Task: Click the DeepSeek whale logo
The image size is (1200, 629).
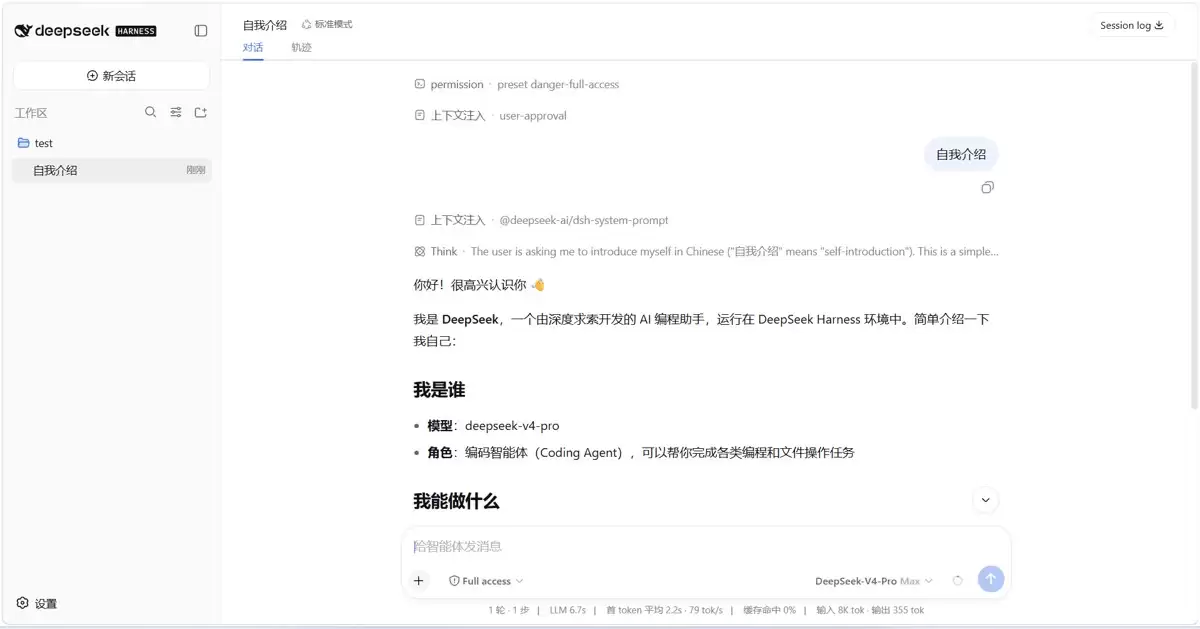Action: pyautogui.click(x=23, y=31)
